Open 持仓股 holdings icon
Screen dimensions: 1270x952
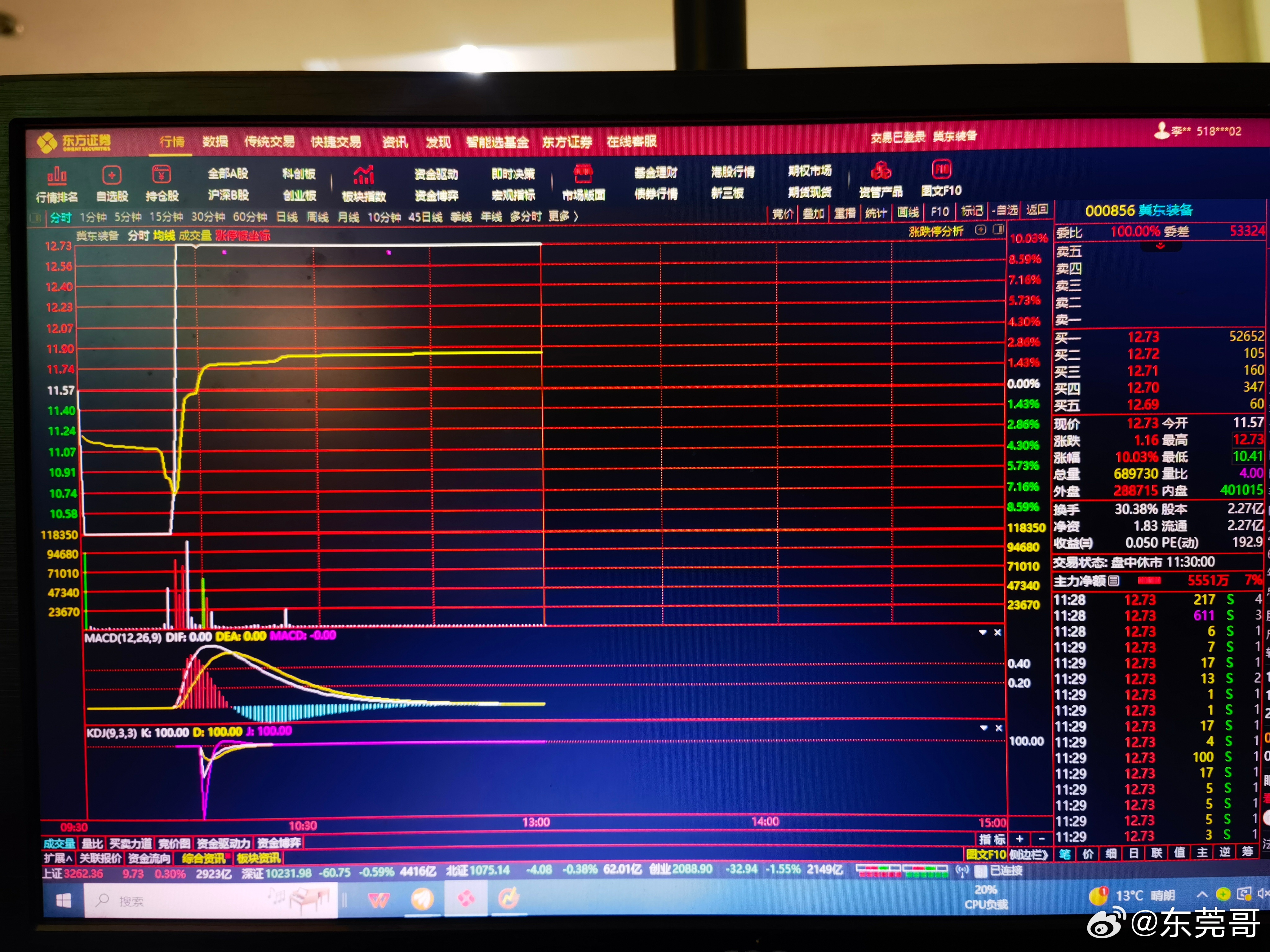click(162, 175)
